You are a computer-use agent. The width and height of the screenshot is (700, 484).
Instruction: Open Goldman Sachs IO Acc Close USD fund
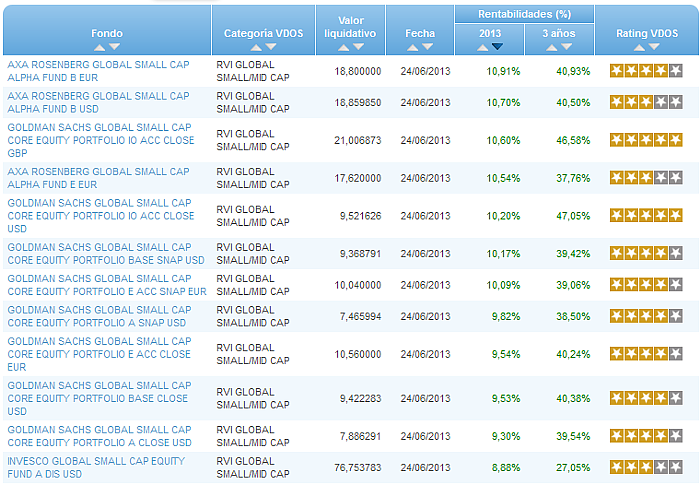[x=101, y=216]
